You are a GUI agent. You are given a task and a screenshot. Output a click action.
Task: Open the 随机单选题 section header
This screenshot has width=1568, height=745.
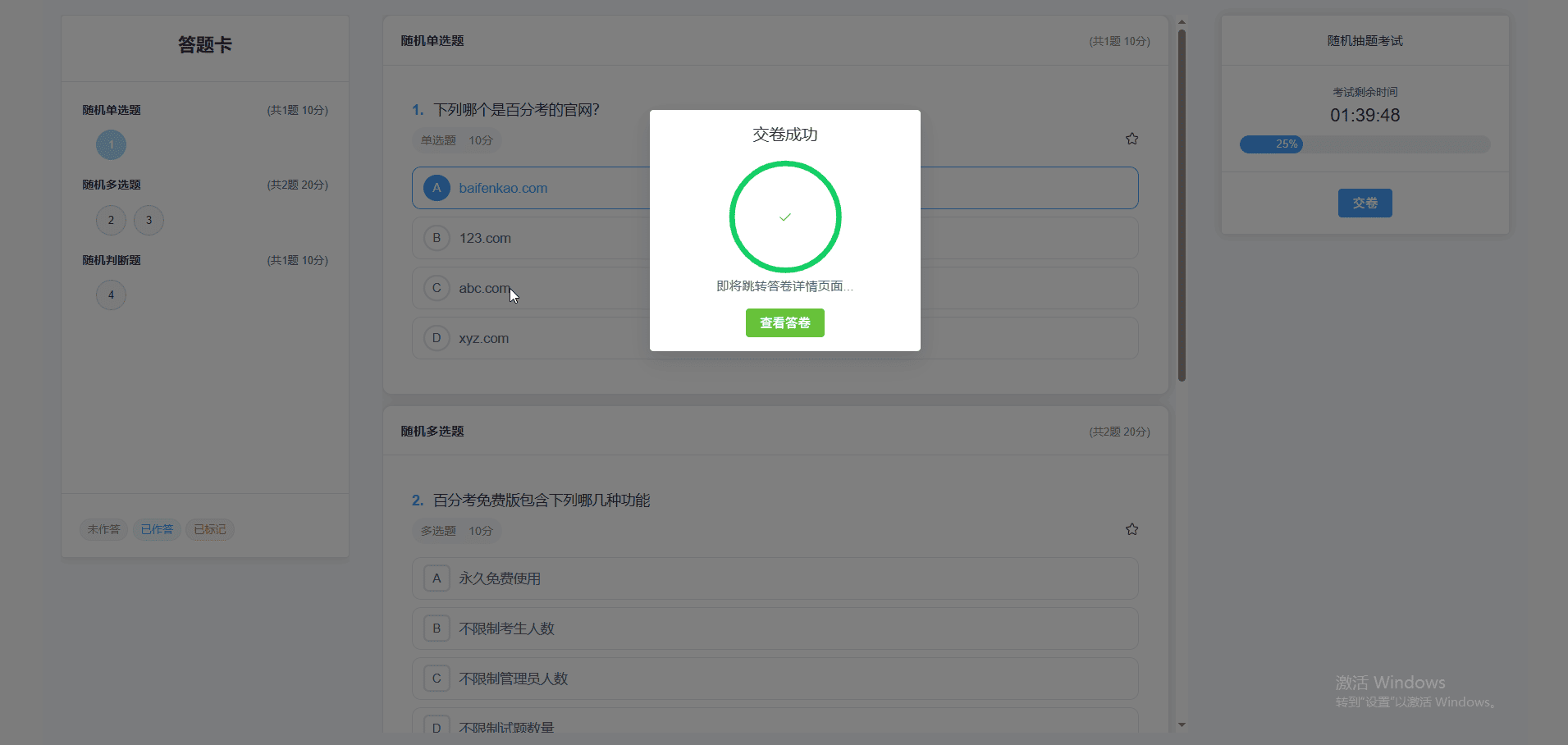(432, 40)
